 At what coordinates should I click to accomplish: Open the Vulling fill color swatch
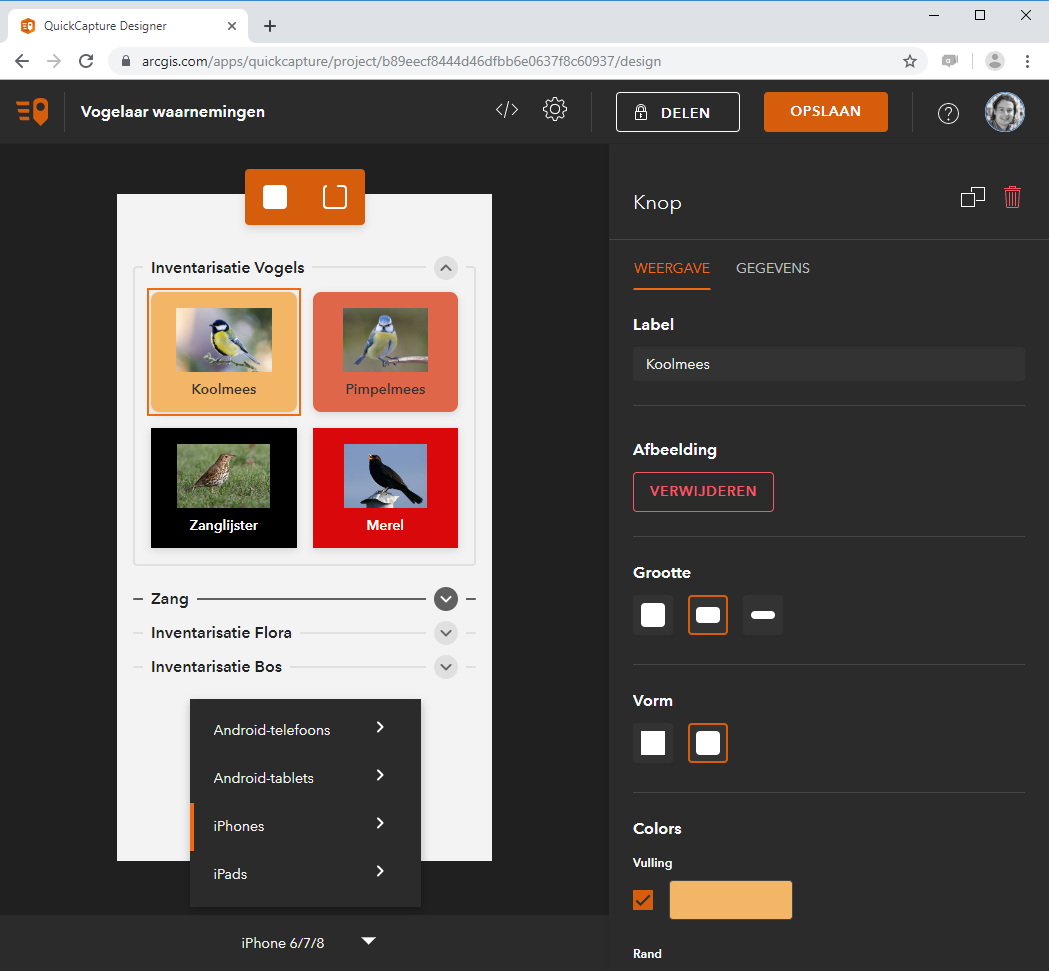tap(731, 900)
